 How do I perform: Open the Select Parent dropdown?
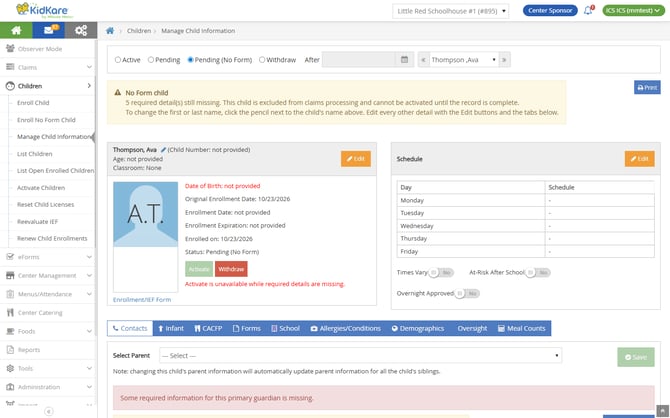click(361, 356)
